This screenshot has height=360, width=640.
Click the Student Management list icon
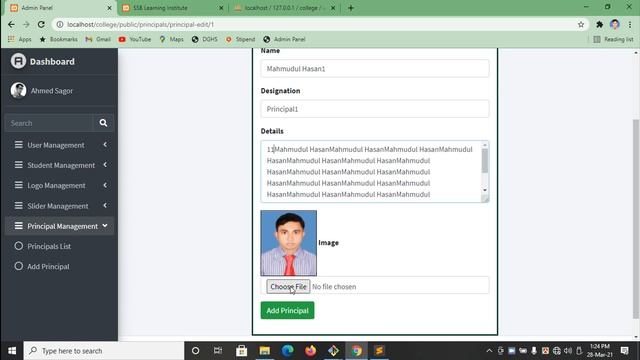pyautogui.click(x=18, y=165)
